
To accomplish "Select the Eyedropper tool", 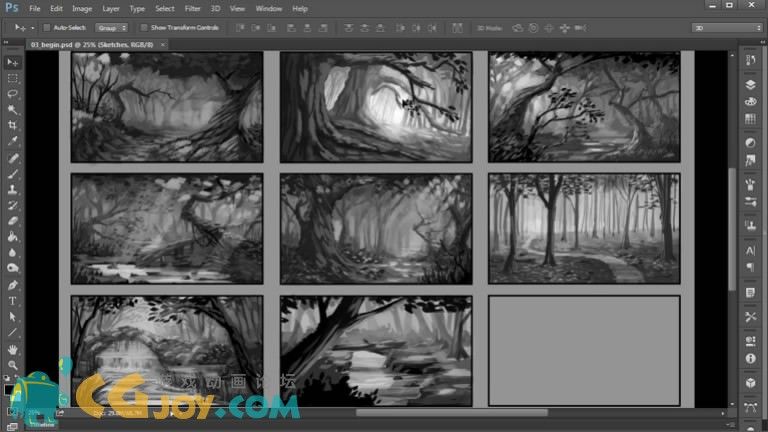I will click(13, 141).
